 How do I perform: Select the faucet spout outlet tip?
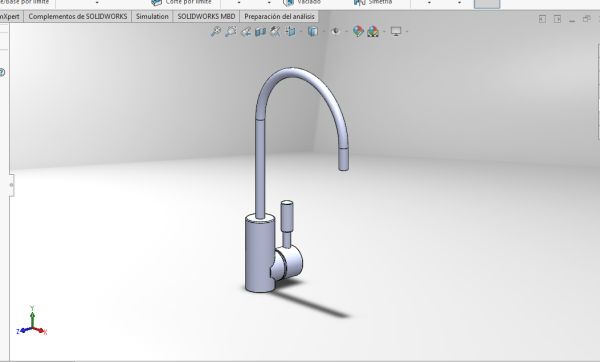[344, 158]
